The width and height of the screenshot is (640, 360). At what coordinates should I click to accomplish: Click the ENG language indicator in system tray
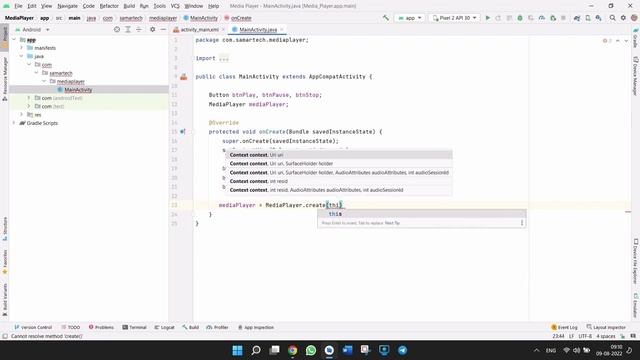click(551, 351)
